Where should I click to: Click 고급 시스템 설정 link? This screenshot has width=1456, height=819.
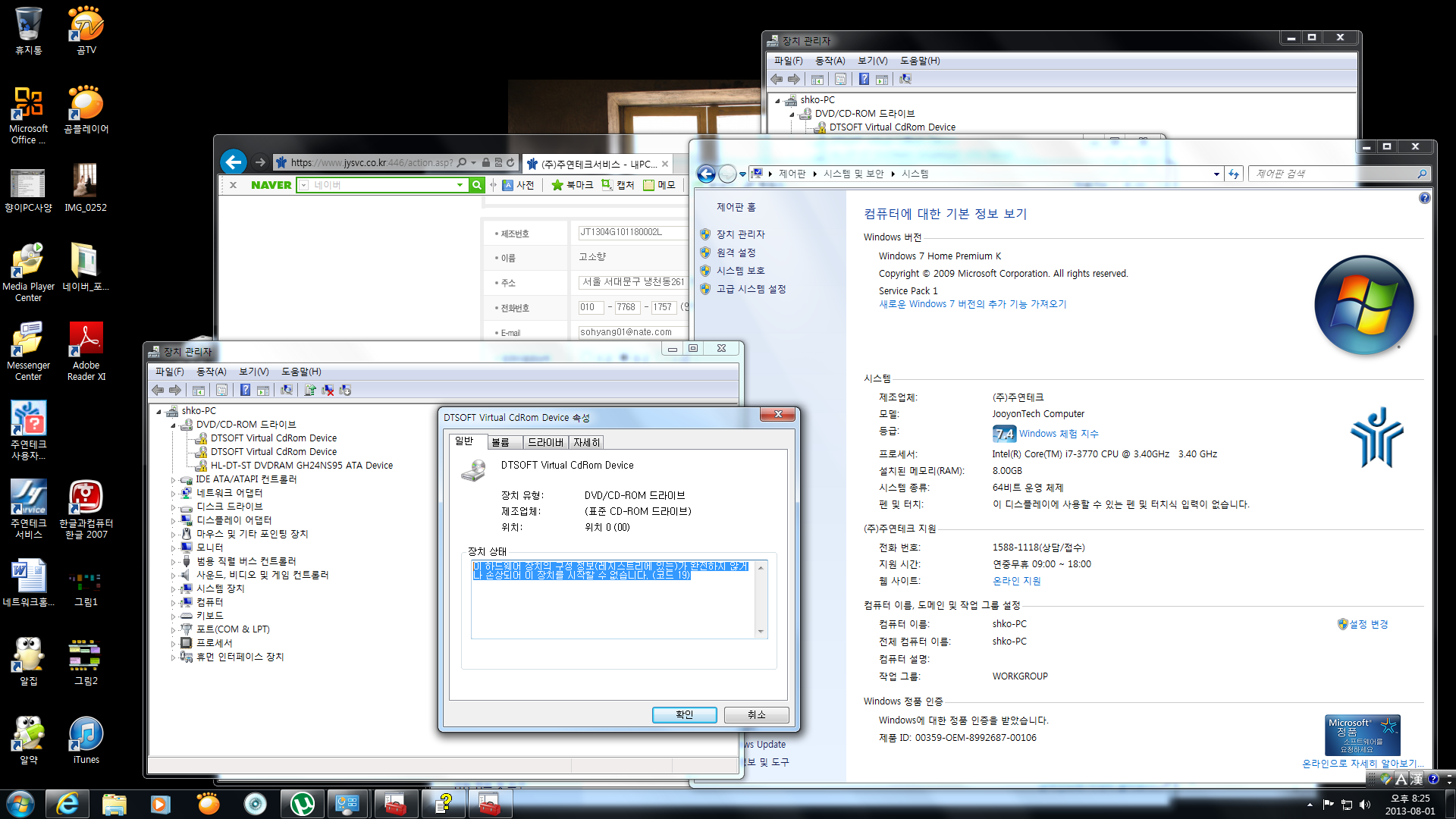coord(751,289)
